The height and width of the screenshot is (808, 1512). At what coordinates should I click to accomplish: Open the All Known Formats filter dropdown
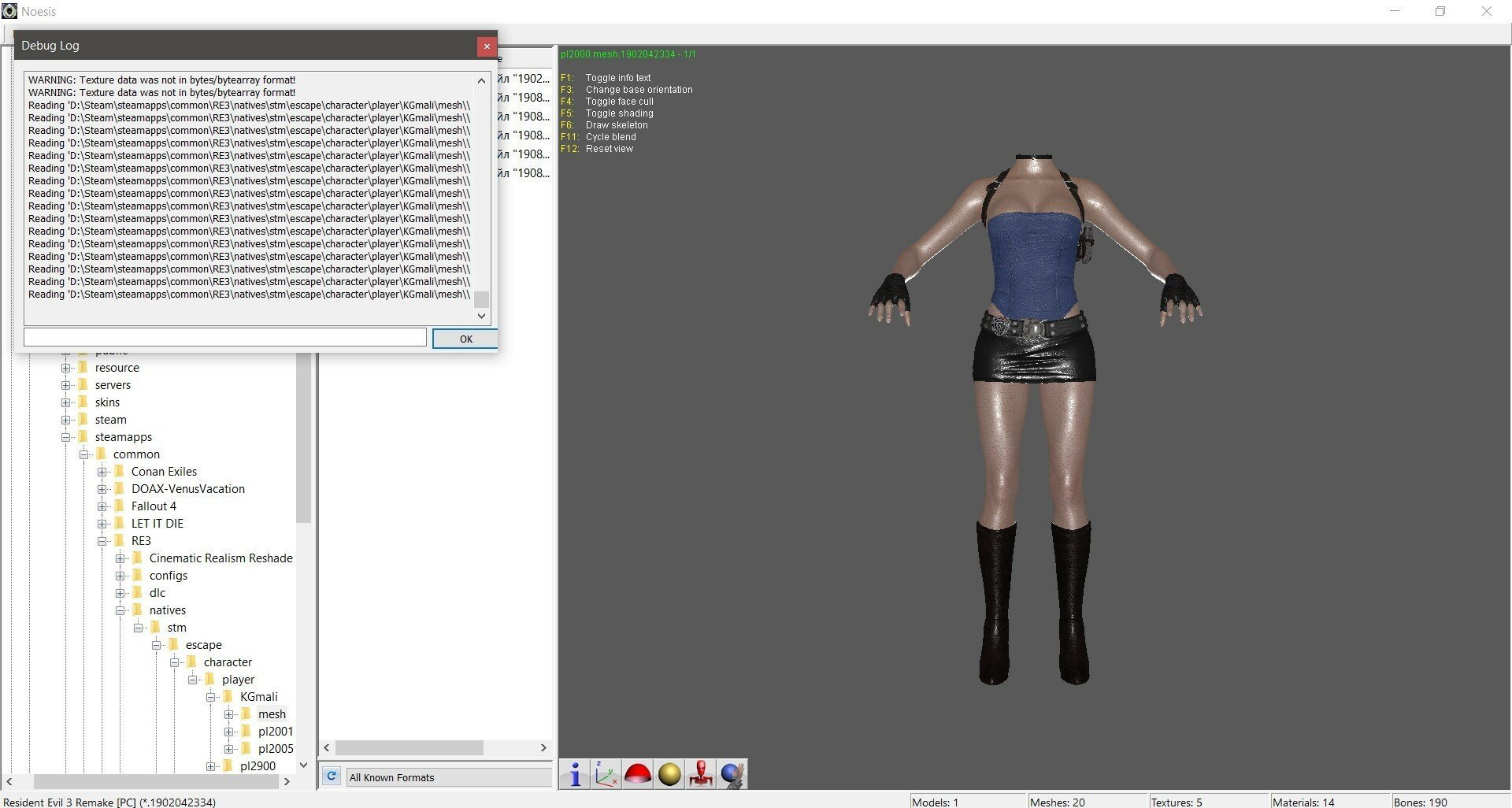click(x=448, y=777)
